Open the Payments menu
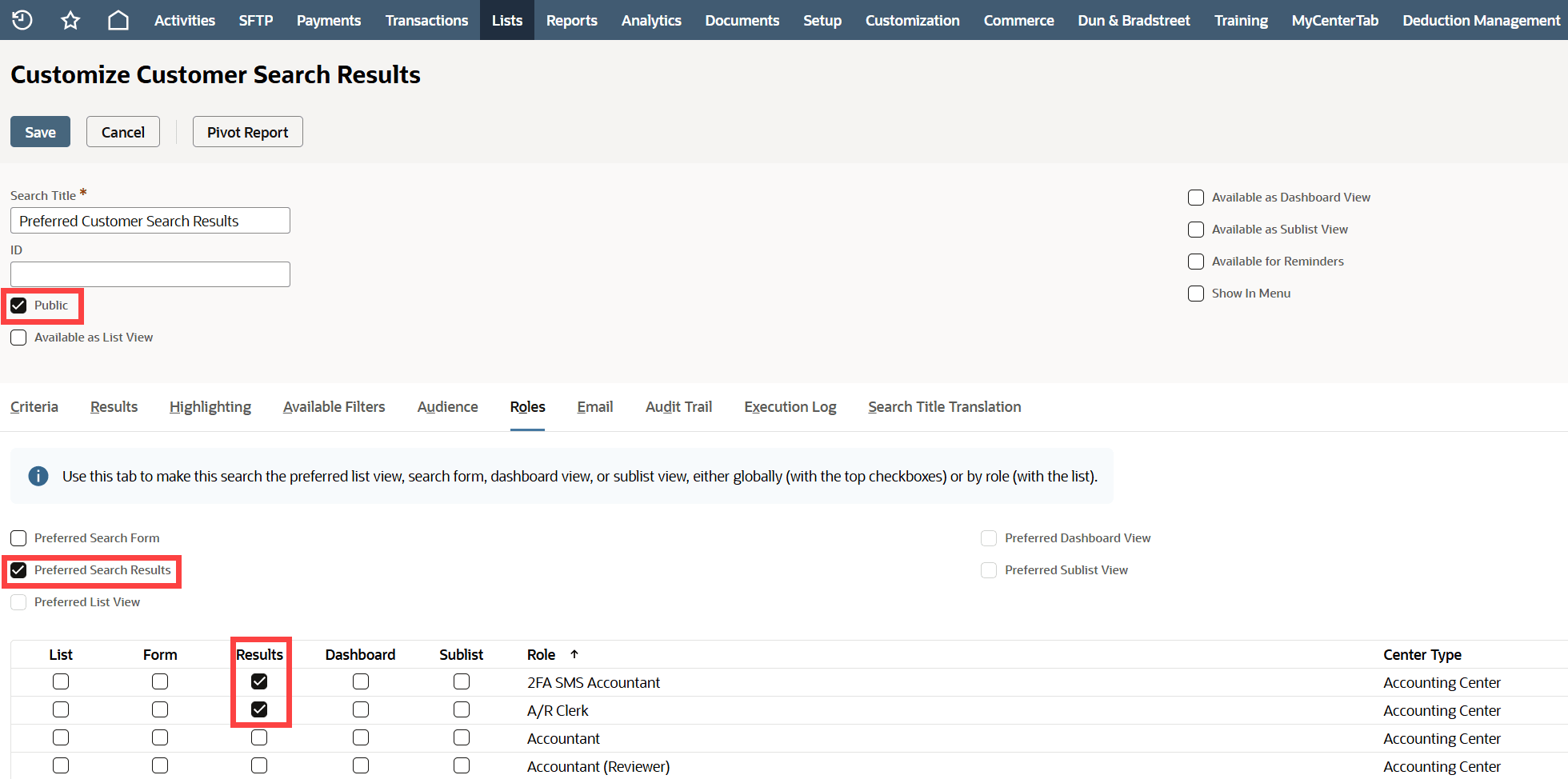 pos(329,20)
